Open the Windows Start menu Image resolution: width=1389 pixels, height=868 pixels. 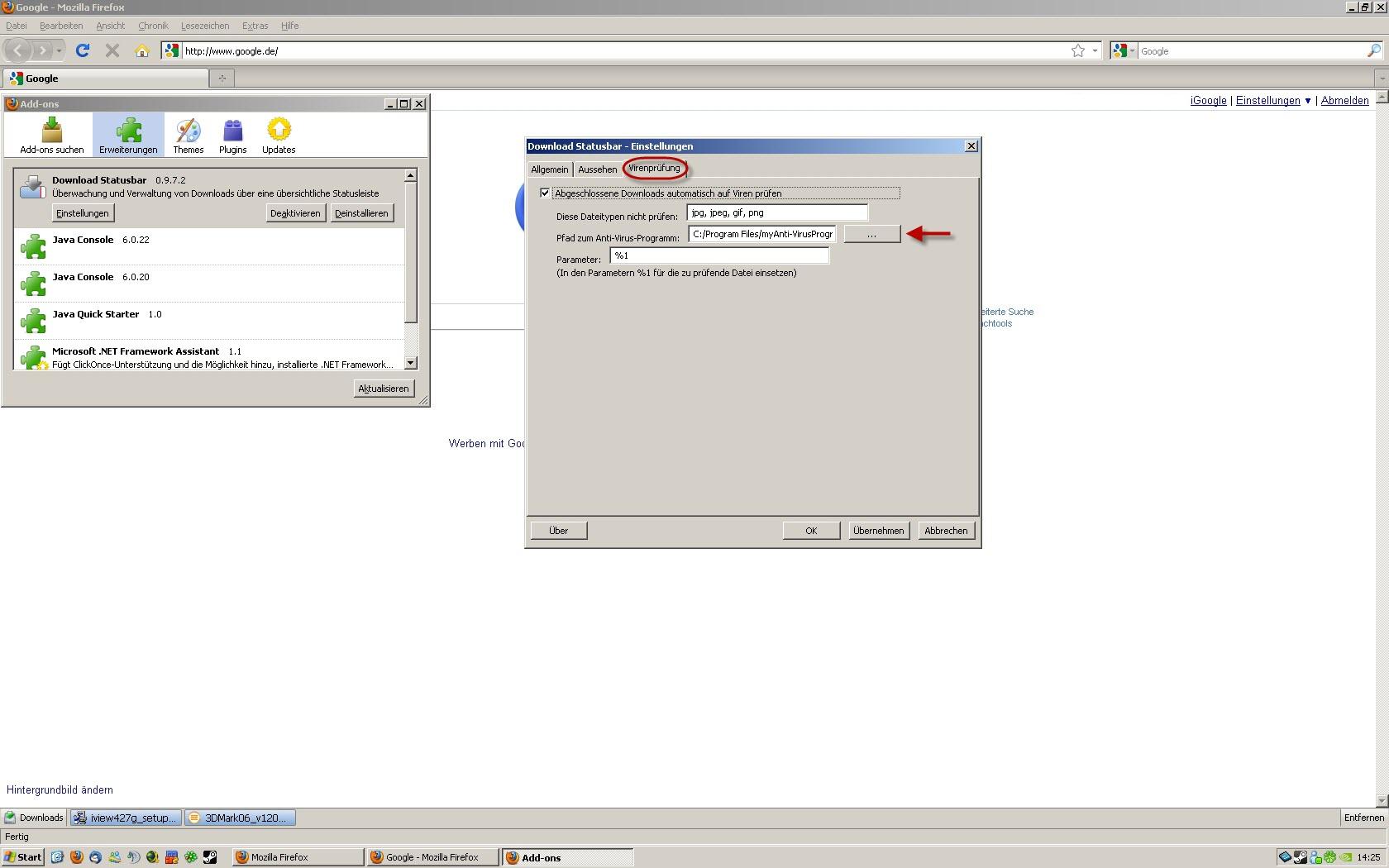[23, 857]
